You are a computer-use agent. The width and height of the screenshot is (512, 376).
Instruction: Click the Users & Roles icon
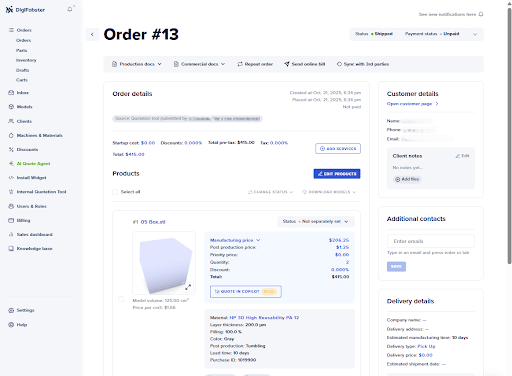point(11,206)
